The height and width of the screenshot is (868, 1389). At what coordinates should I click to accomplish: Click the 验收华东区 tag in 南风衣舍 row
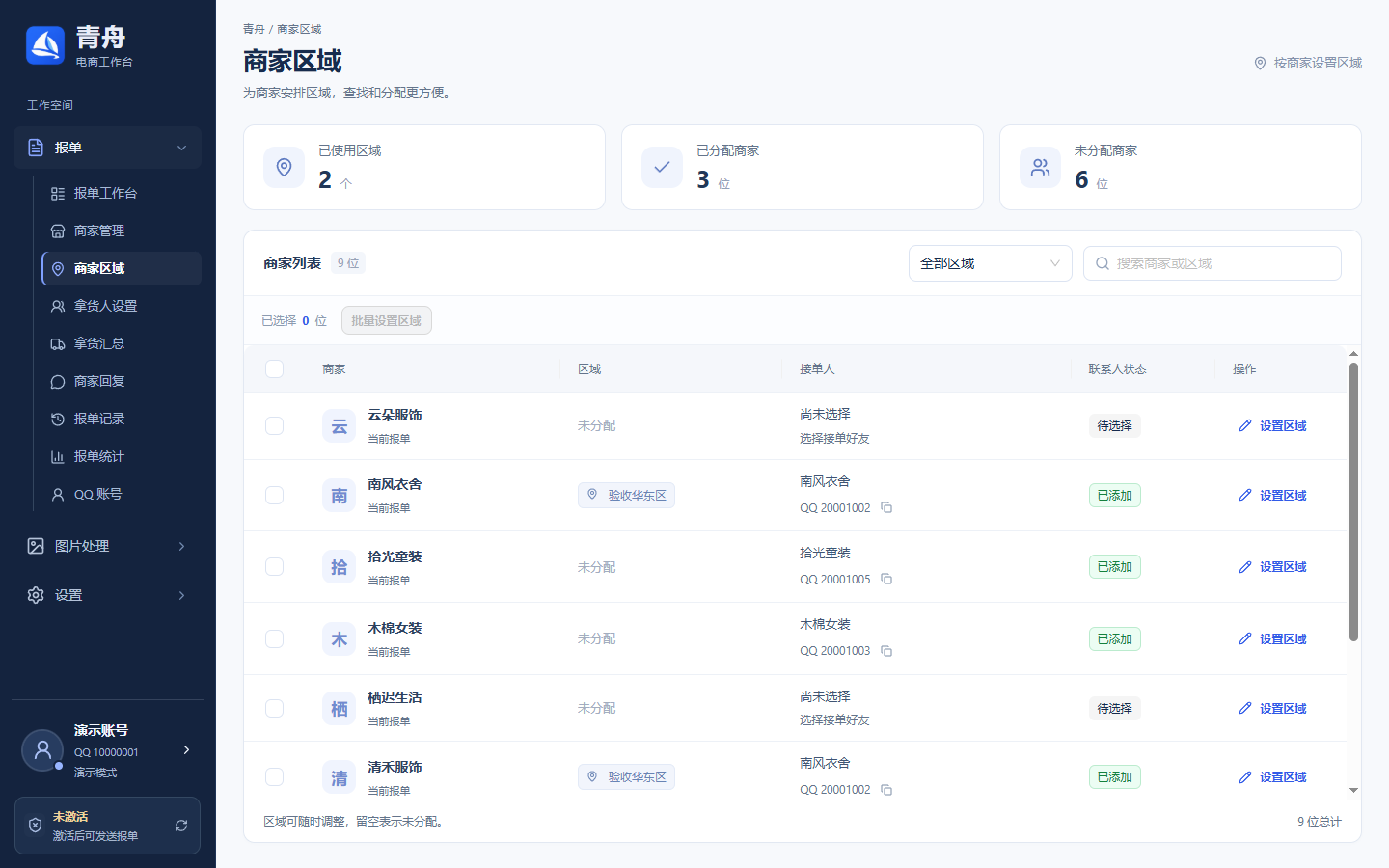626,495
